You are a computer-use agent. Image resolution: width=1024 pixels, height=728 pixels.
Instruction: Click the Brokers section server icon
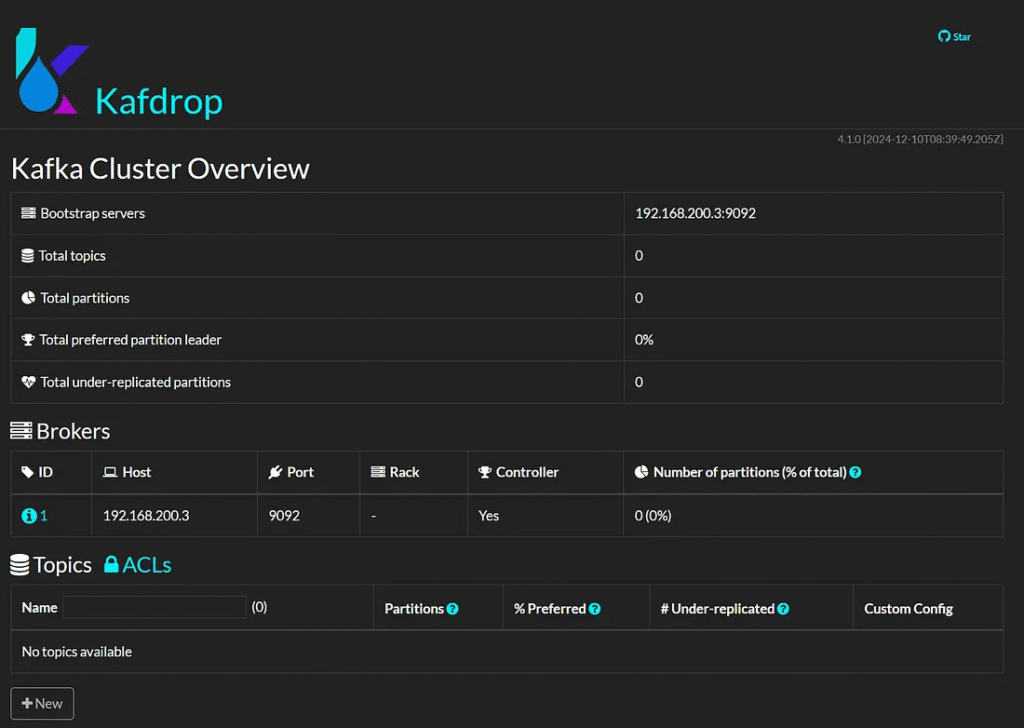point(21,431)
